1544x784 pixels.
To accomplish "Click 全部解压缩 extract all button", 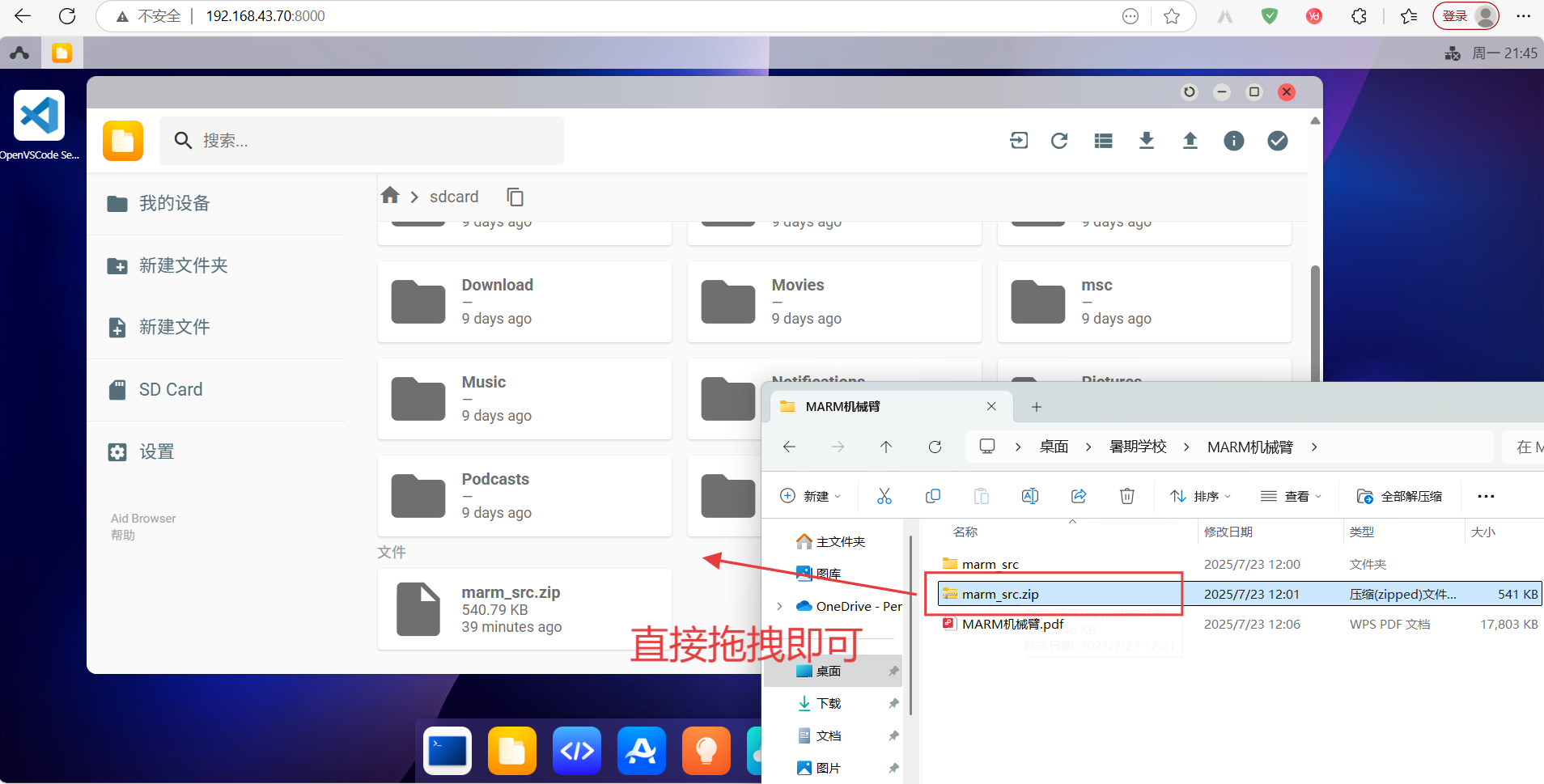I will click(x=1400, y=496).
